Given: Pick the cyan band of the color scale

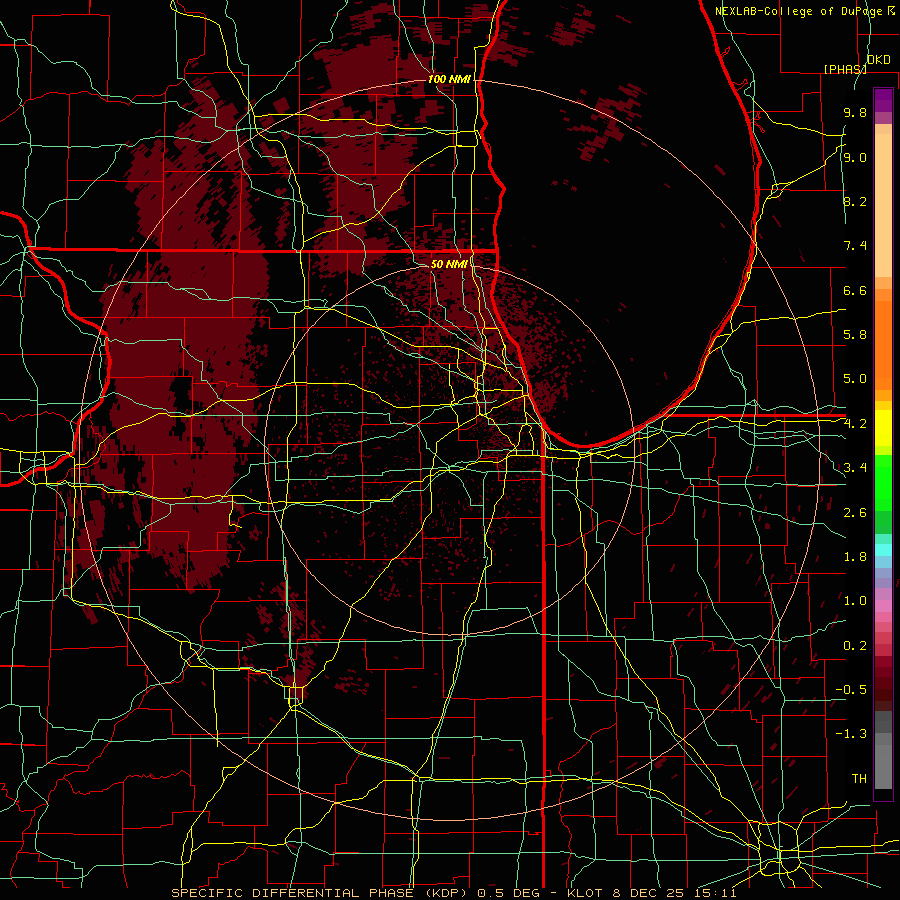Looking at the screenshot, I should coord(883,549).
